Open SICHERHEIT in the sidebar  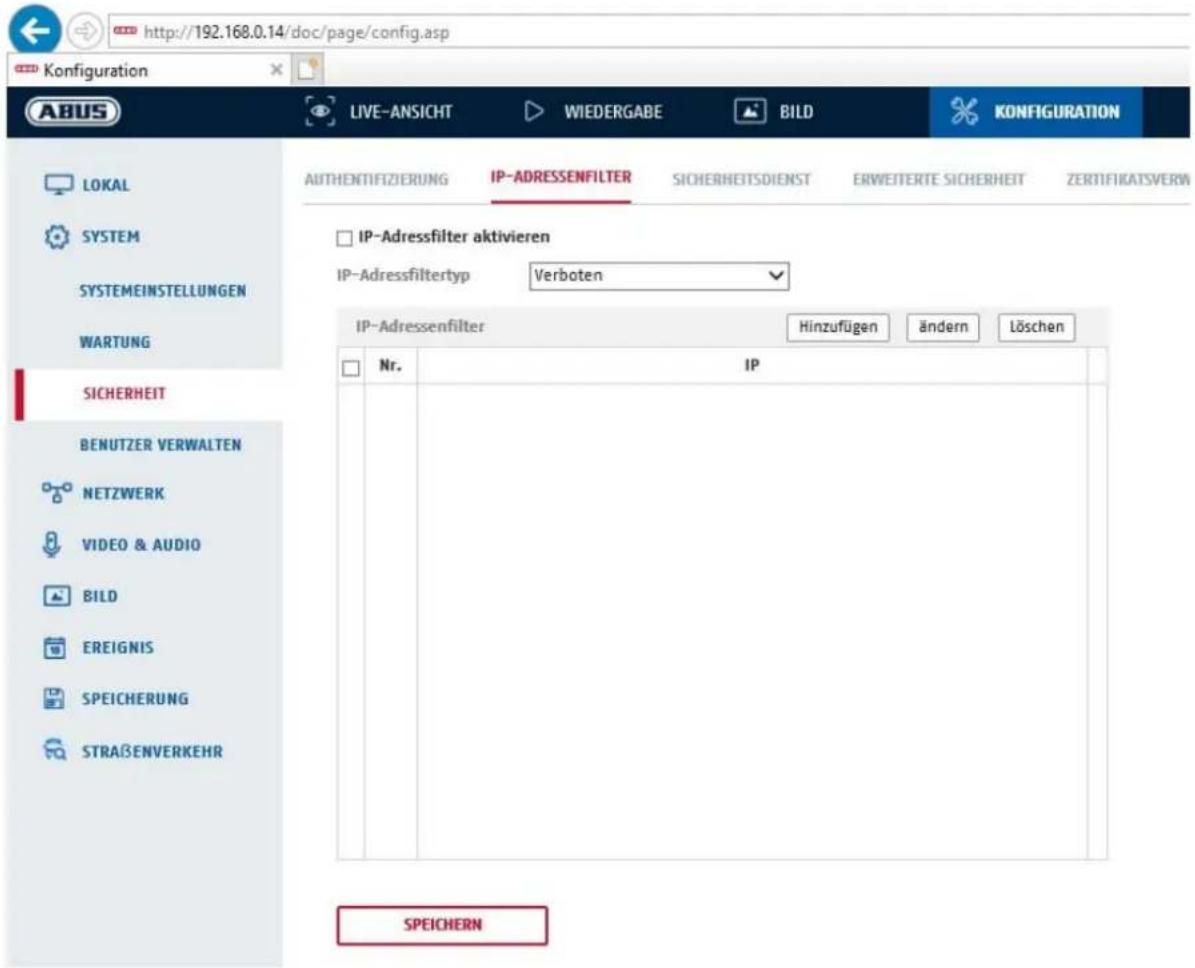point(124,393)
